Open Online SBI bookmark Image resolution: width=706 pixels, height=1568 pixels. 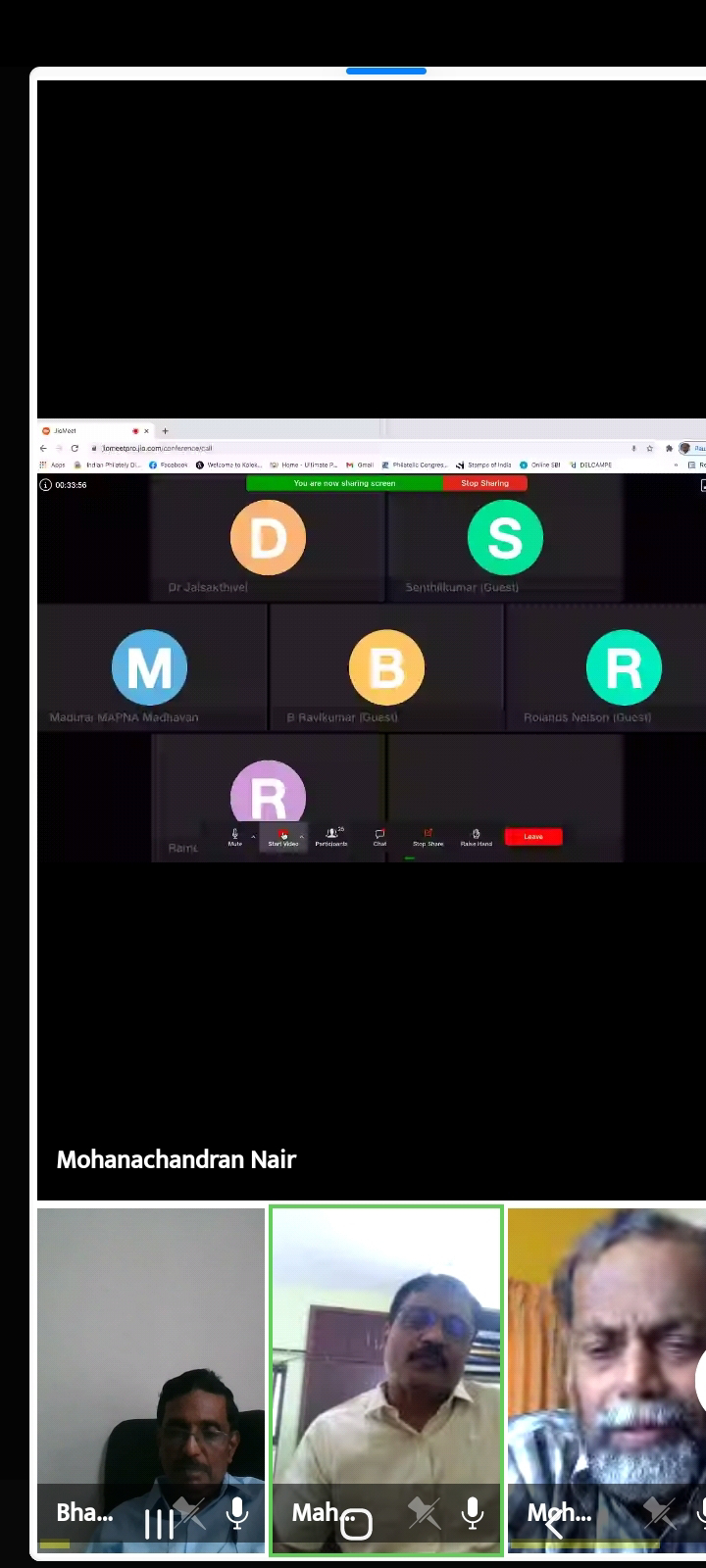coord(540,465)
